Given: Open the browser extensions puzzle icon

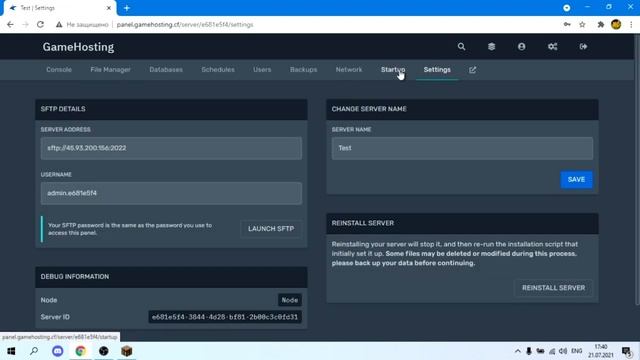Looking at the screenshot, I should tap(600, 24).
